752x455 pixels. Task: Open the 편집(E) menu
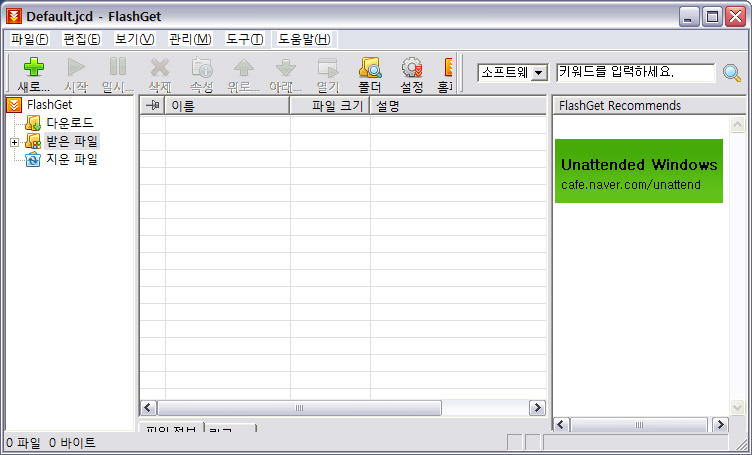pyautogui.click(x=82, y=39)
